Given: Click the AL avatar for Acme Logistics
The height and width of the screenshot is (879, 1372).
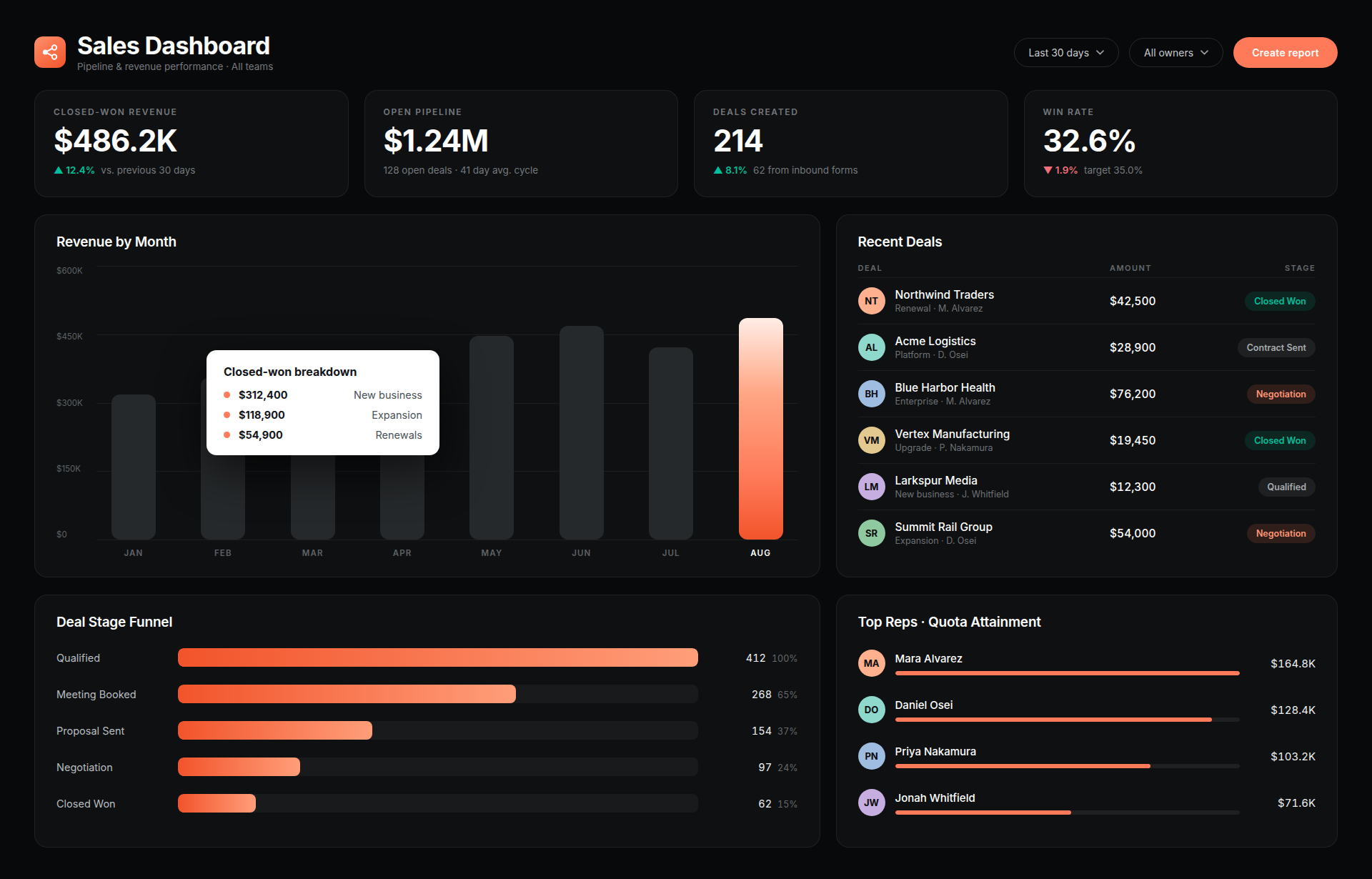Looking at the screenshot, I should [871, 347].
